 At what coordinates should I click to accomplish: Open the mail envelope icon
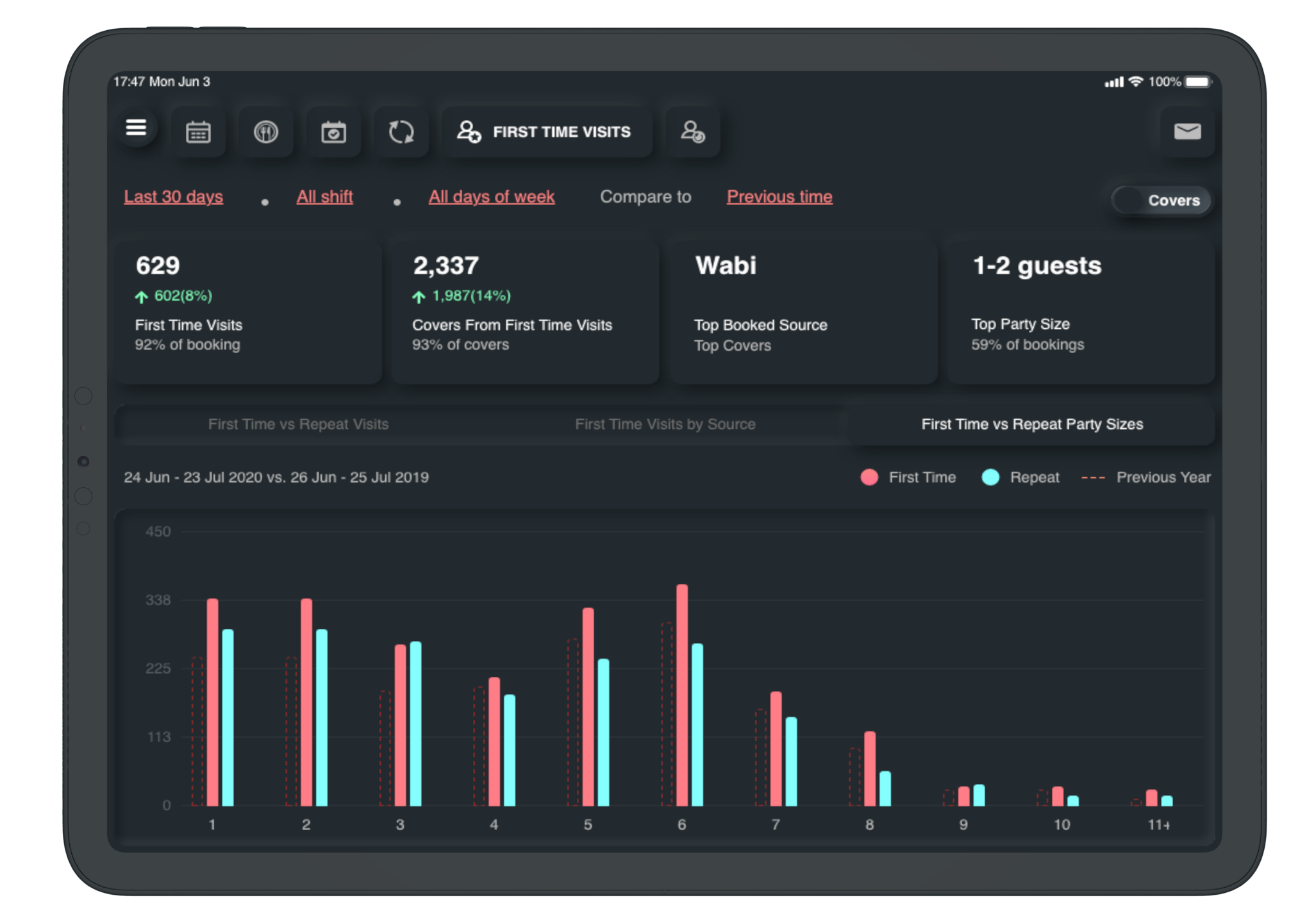click(x=1187, y=132)
